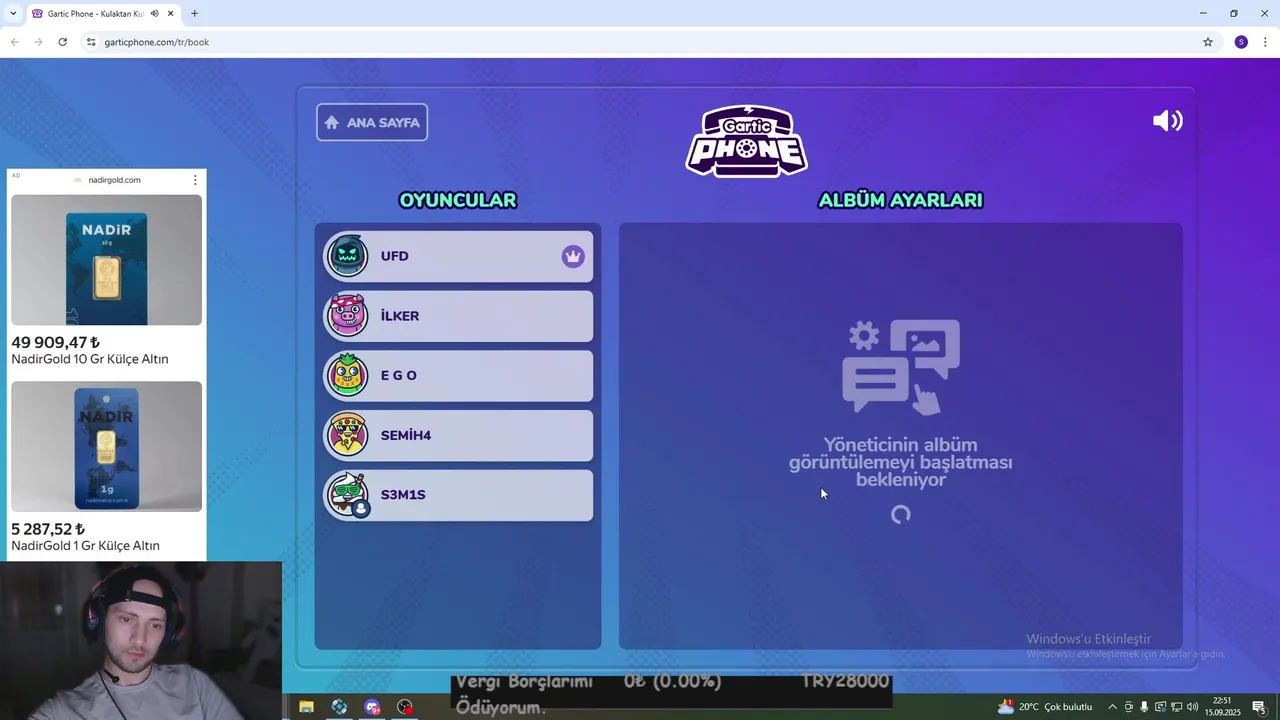The image size is (1280, 720).
Task: View site information icon in the address bar
Action: (91, 42)
